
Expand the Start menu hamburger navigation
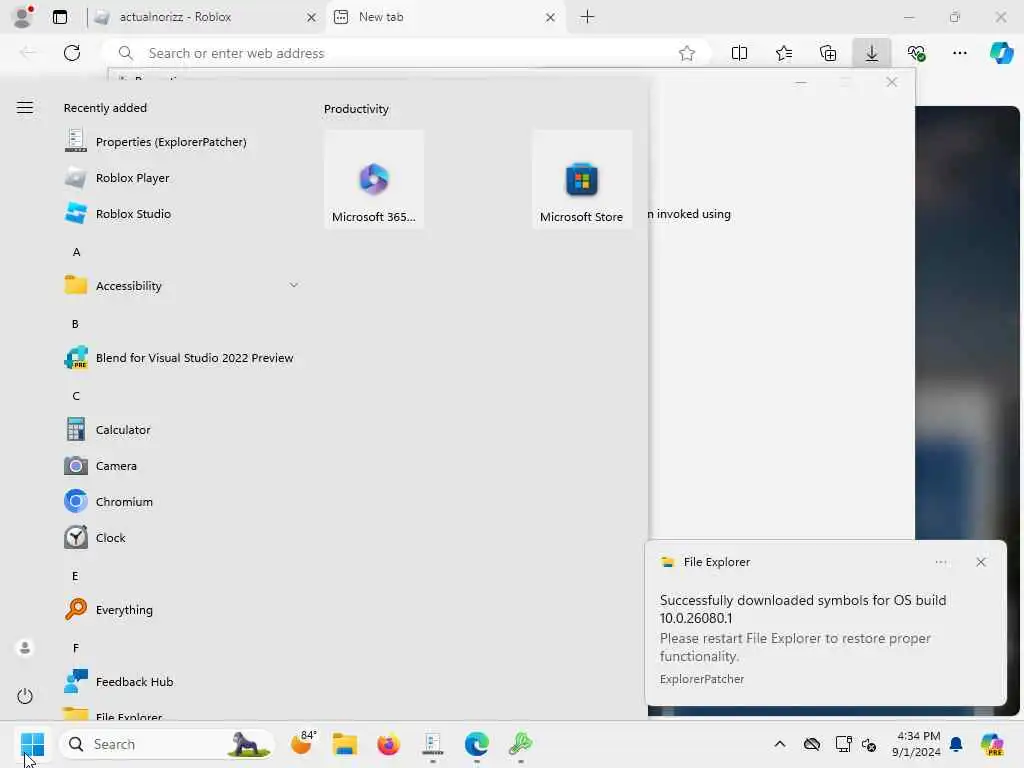(x=25, y=108)
